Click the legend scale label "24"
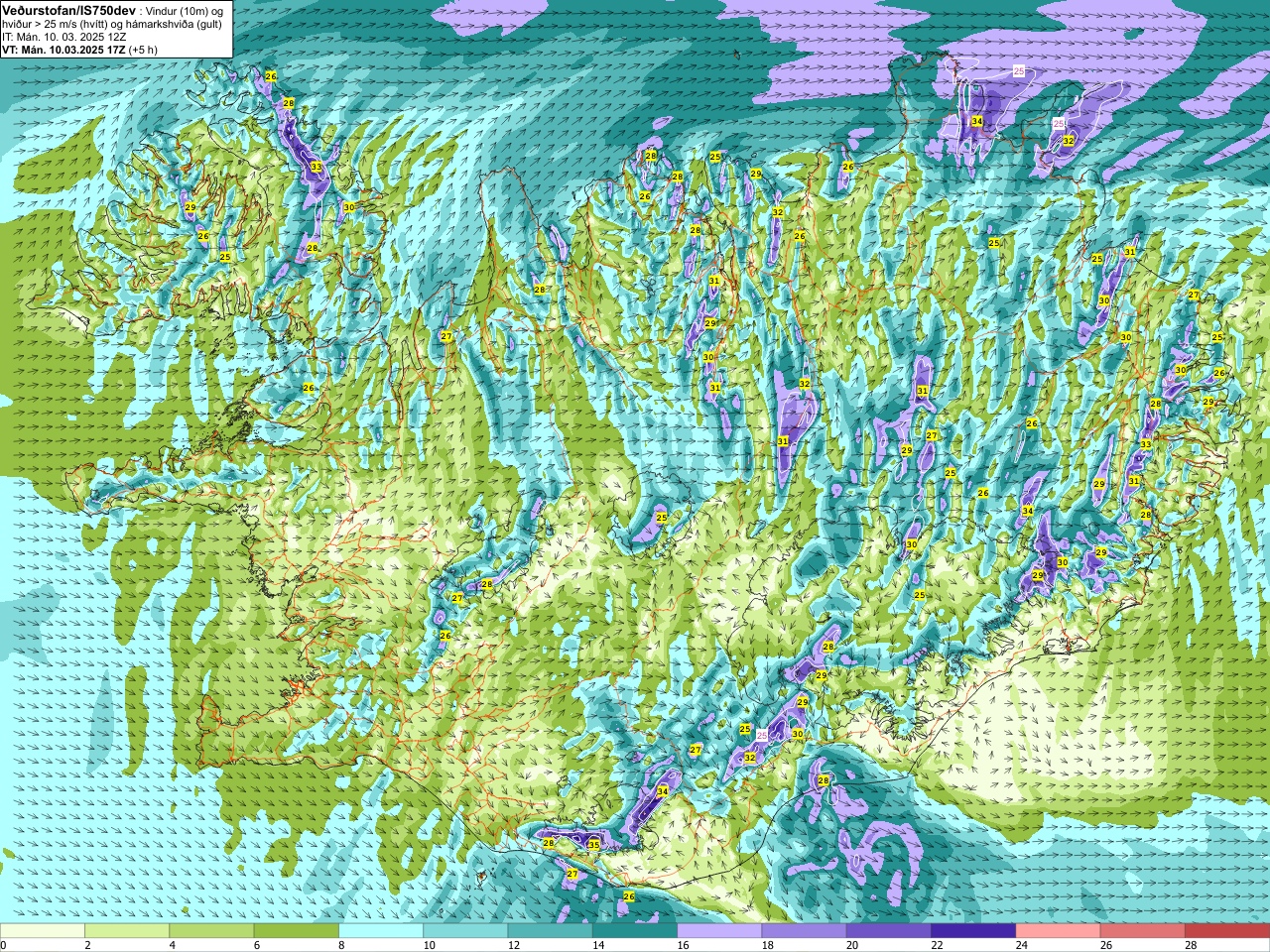 tap(1021, 945)
